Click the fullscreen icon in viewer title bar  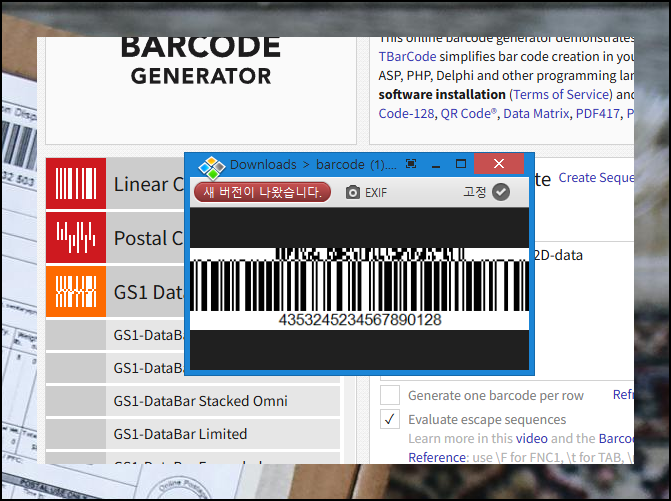point(411,163)
